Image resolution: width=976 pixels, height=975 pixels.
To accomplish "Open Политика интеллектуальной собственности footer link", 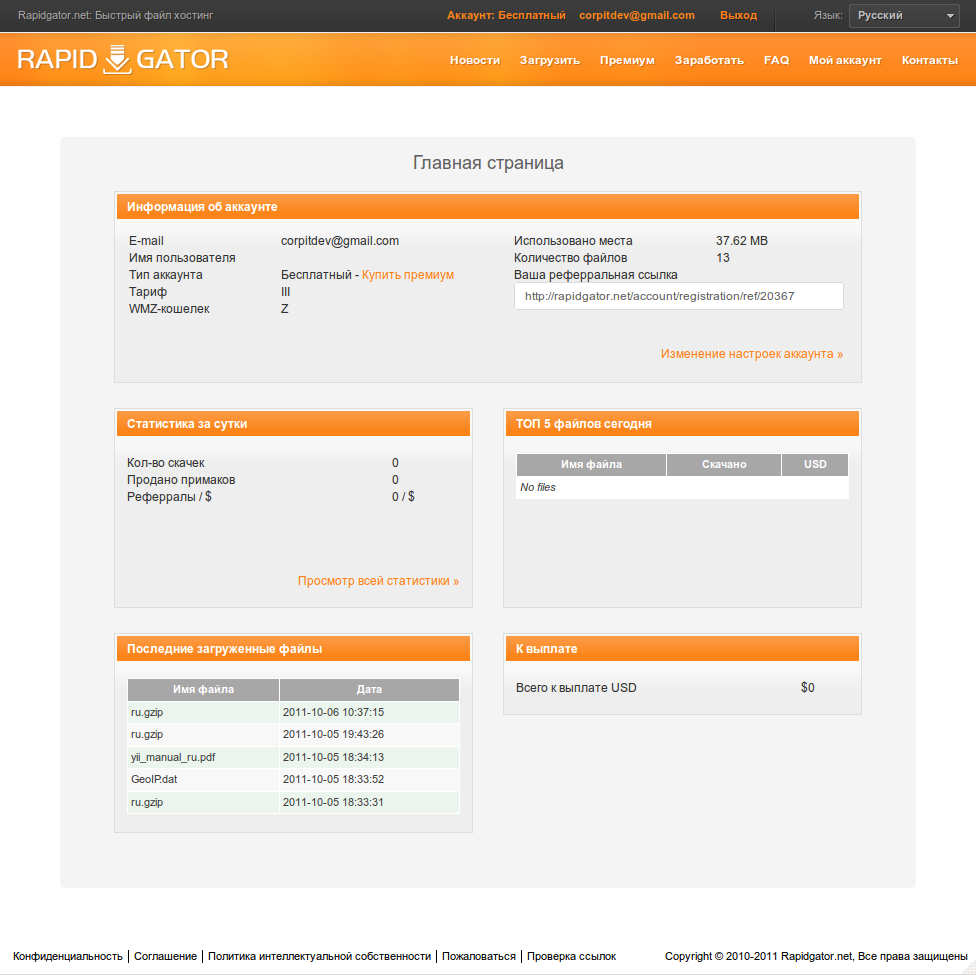I will click(319, 956).
